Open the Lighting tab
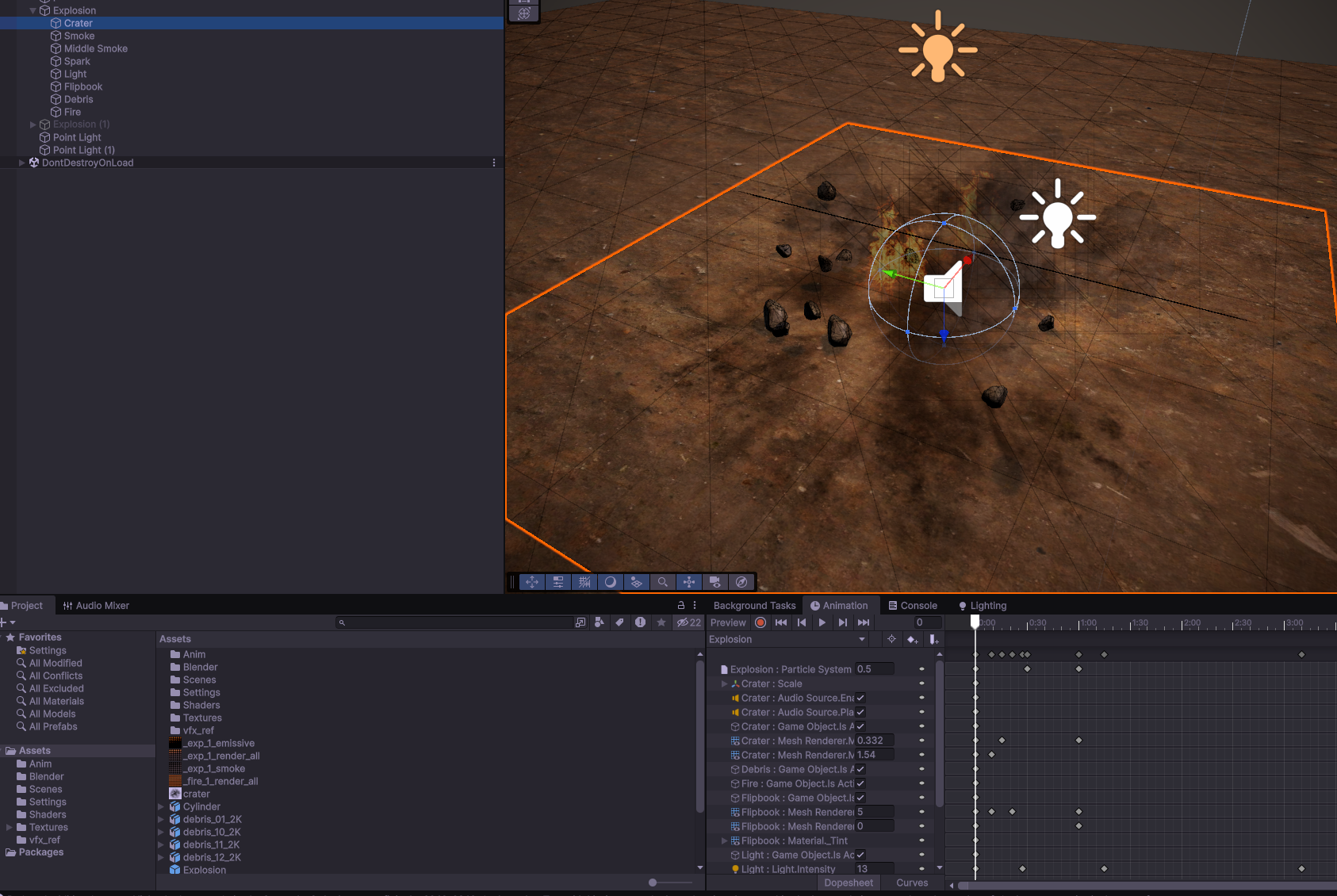 pos(983,605)
